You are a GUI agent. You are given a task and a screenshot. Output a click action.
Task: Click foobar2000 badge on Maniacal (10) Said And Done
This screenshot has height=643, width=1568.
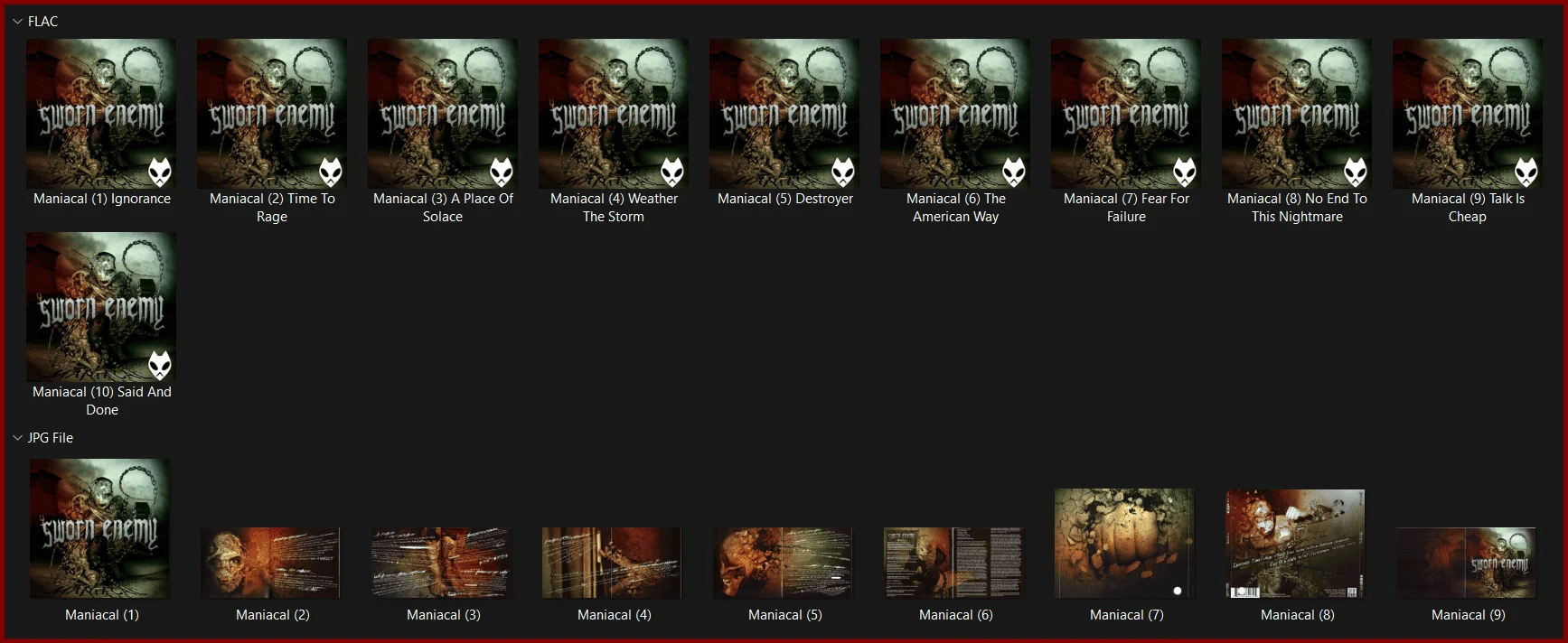click(160, 365)
